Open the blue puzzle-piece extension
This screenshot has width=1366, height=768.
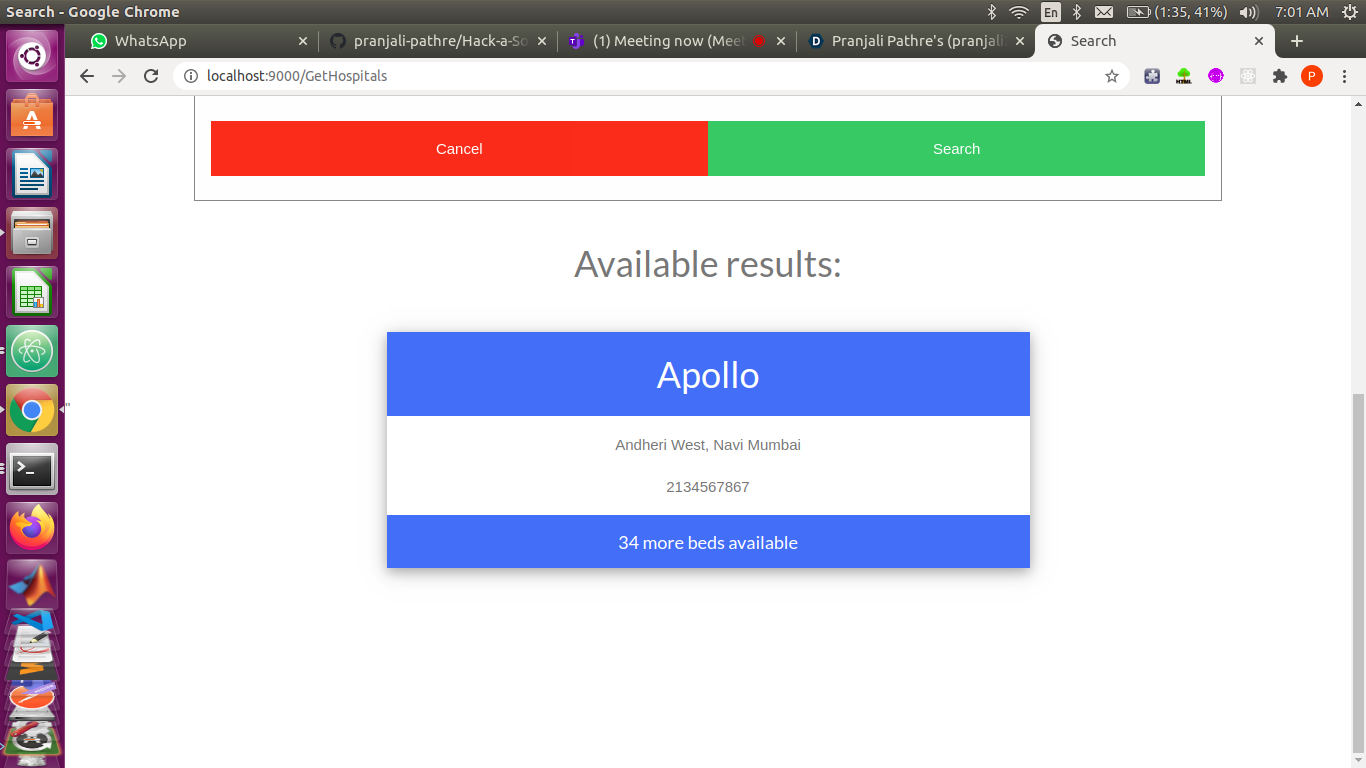tap(1152, 76)
